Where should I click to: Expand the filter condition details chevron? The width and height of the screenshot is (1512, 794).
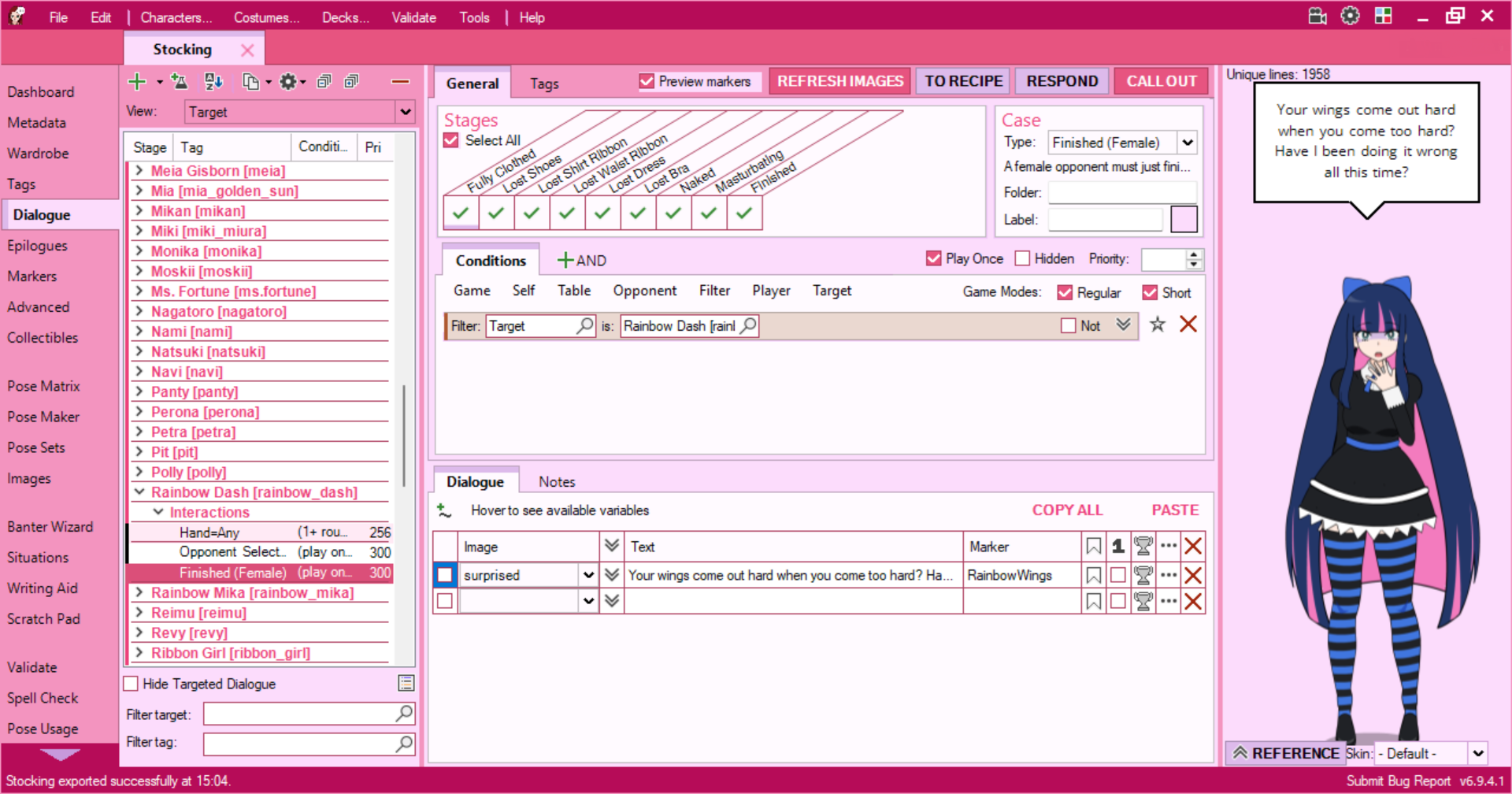[1124, 325]
